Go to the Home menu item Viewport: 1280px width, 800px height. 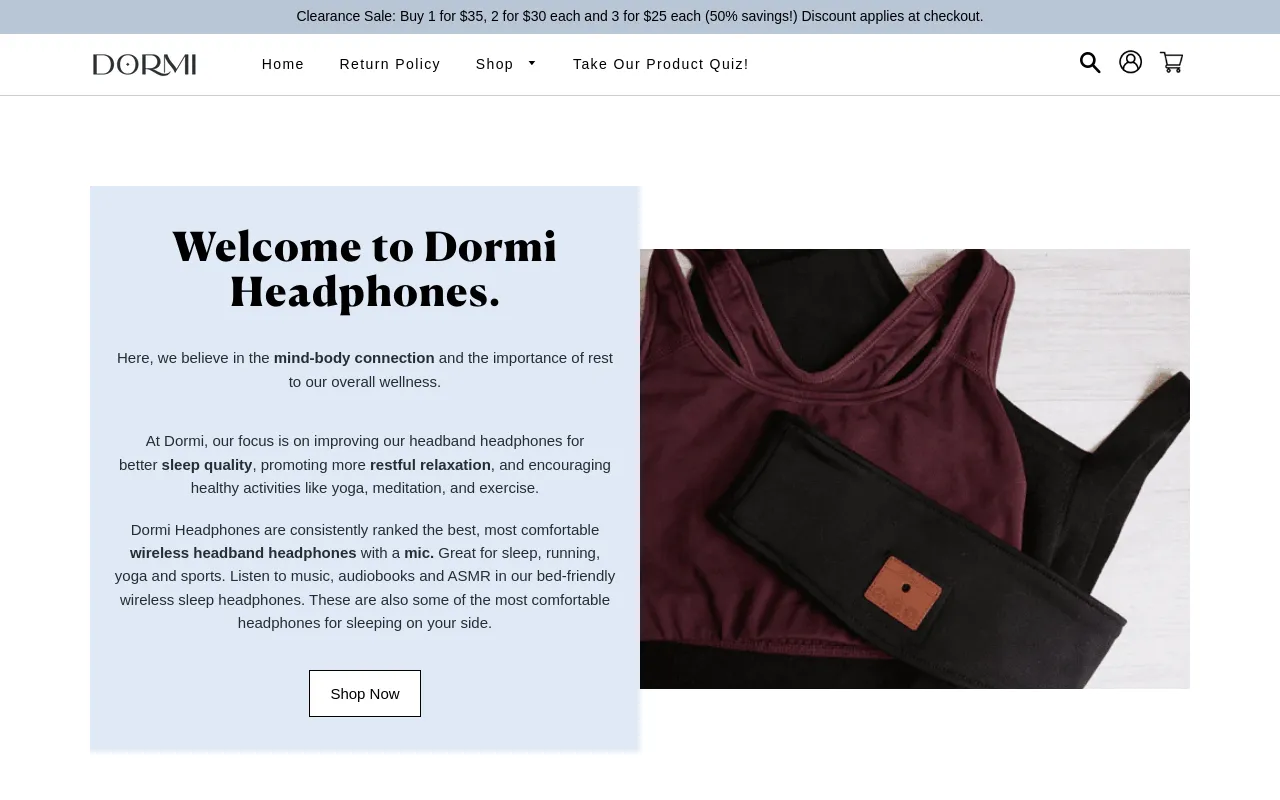(x=283, y=64)
